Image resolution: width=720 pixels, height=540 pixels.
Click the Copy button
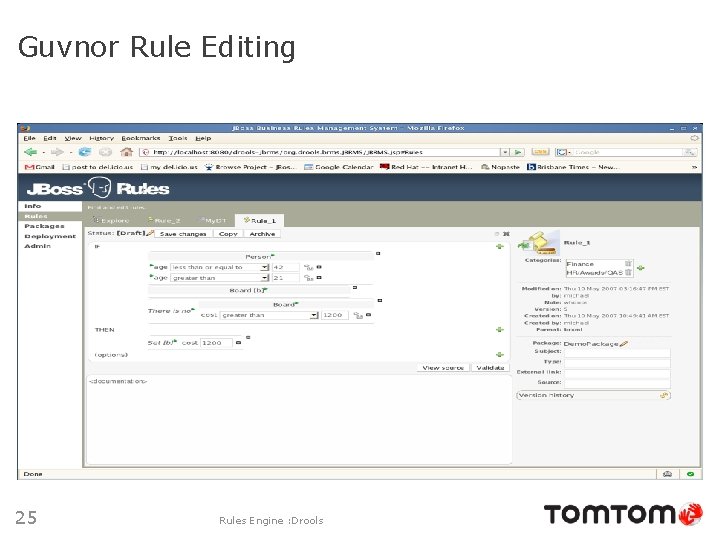228,234
